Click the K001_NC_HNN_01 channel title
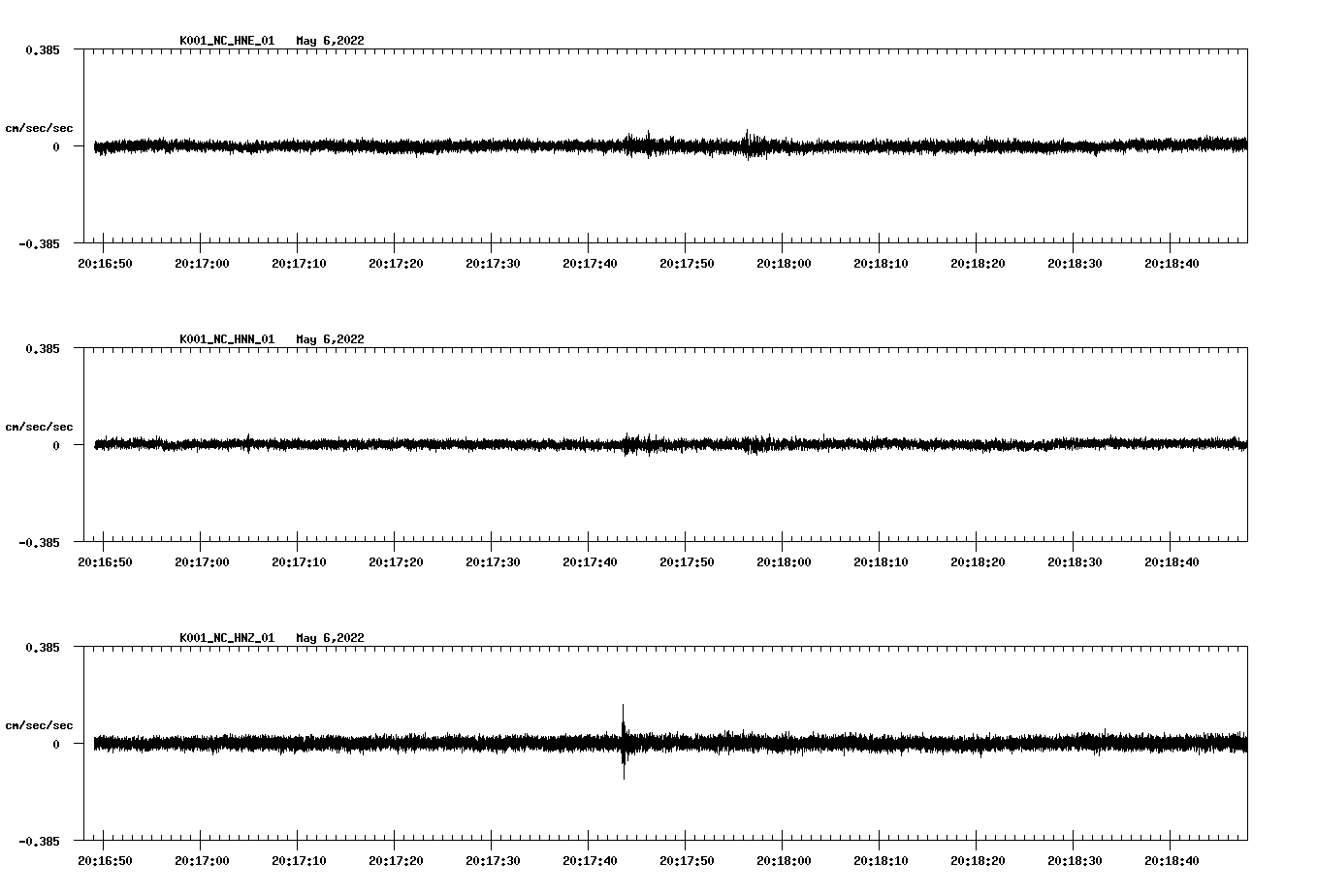 point(227,339)
